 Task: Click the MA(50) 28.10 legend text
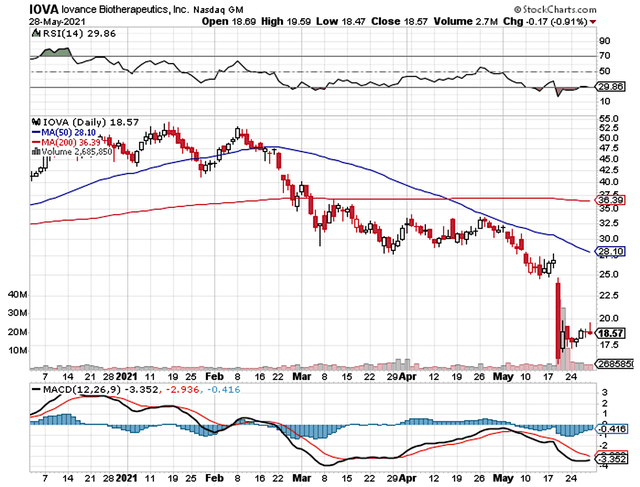pyautogui.click(x=69, y=132)
